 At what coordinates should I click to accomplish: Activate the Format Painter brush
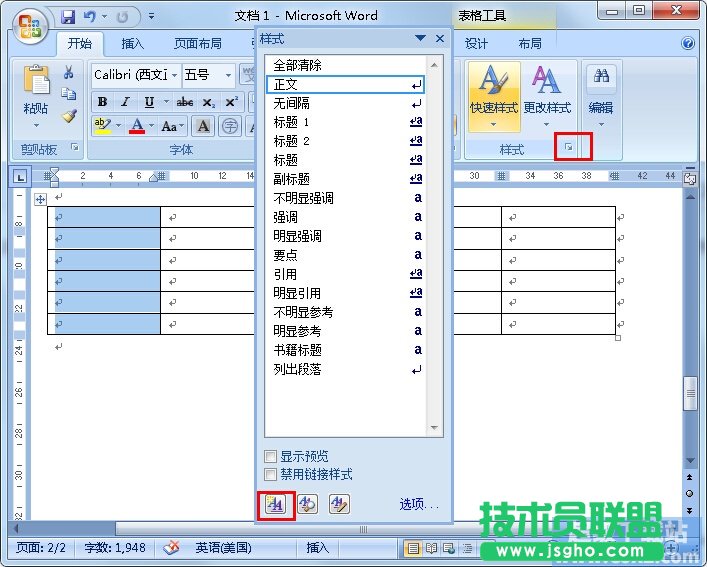[x=69, y=115]
